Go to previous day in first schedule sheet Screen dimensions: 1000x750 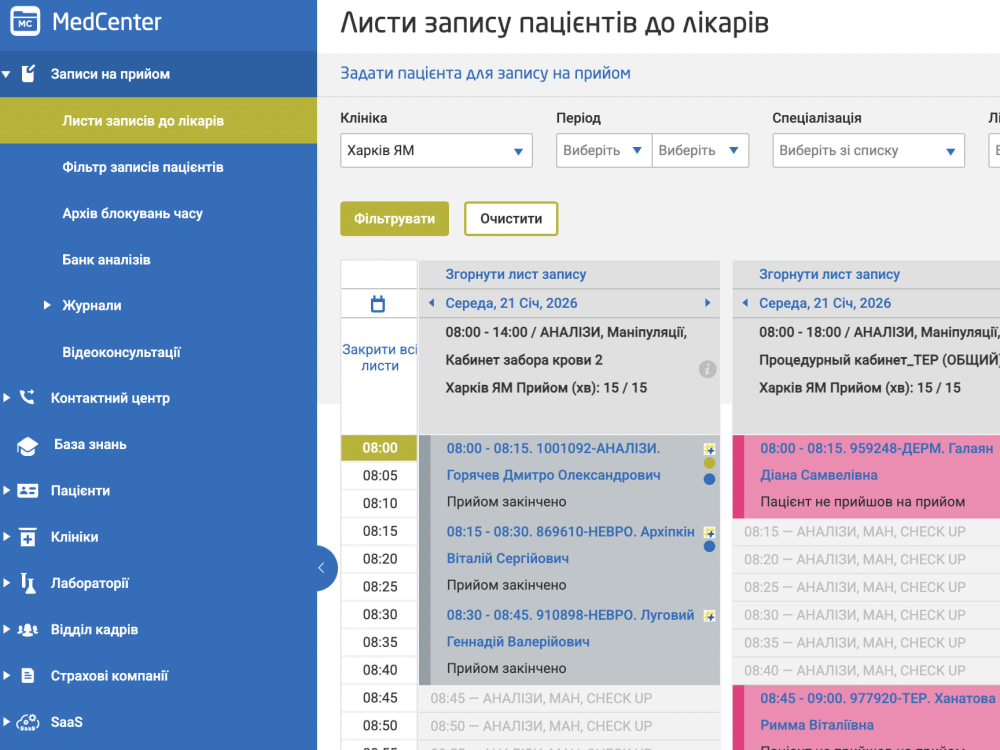[x=432, y=303]
